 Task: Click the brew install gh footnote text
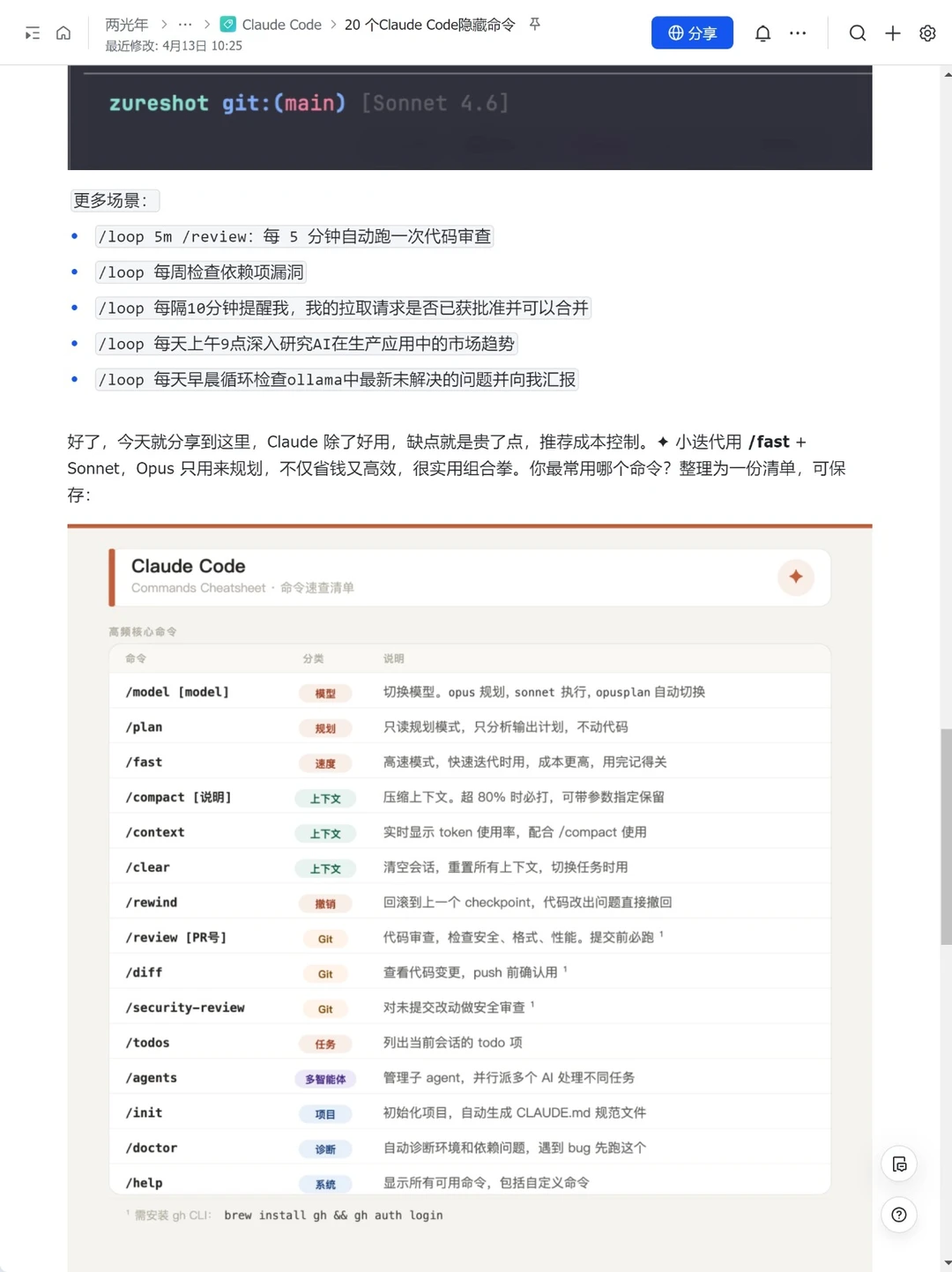pos(333,1215)
